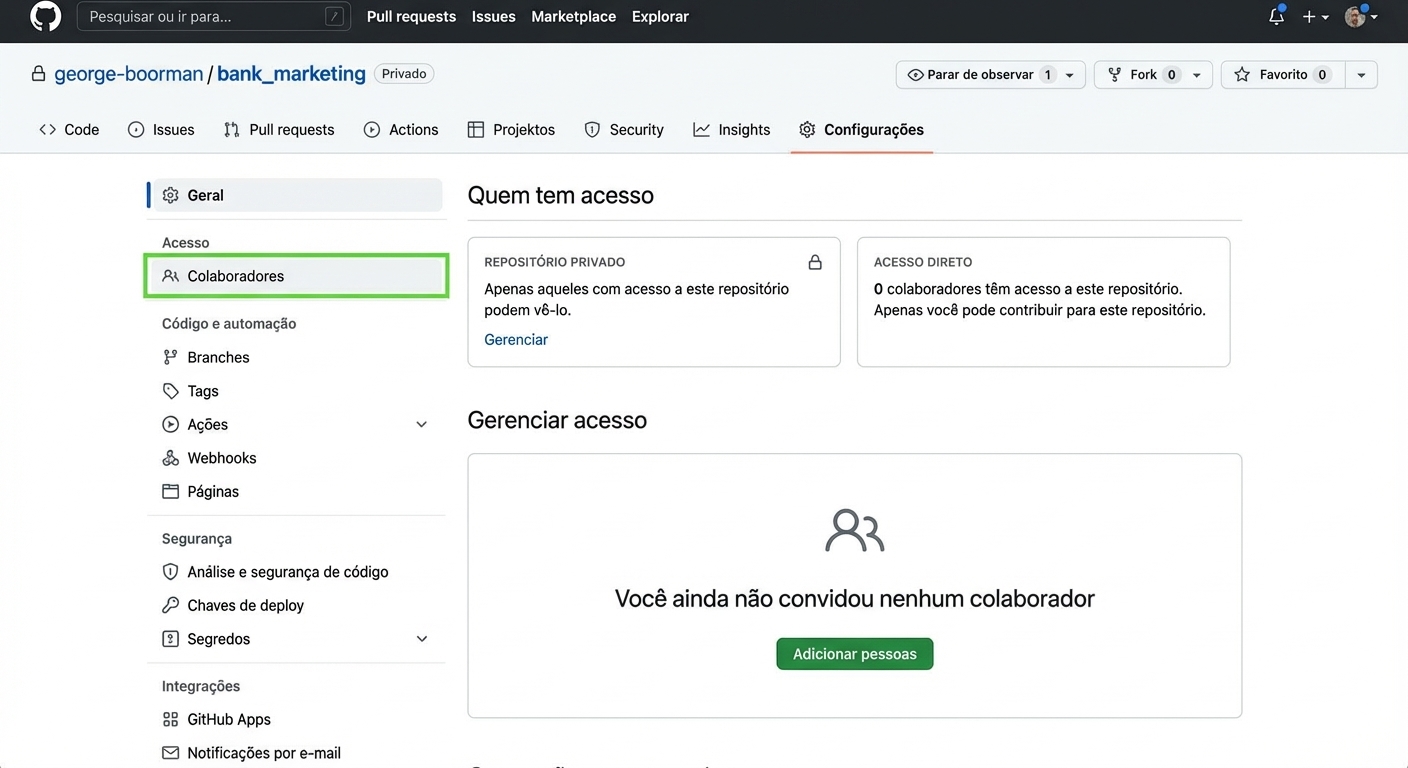The height and width of the screenshot is (768, 1408).
Task: Click the Geral gear icon
Action: pos(170,195)
